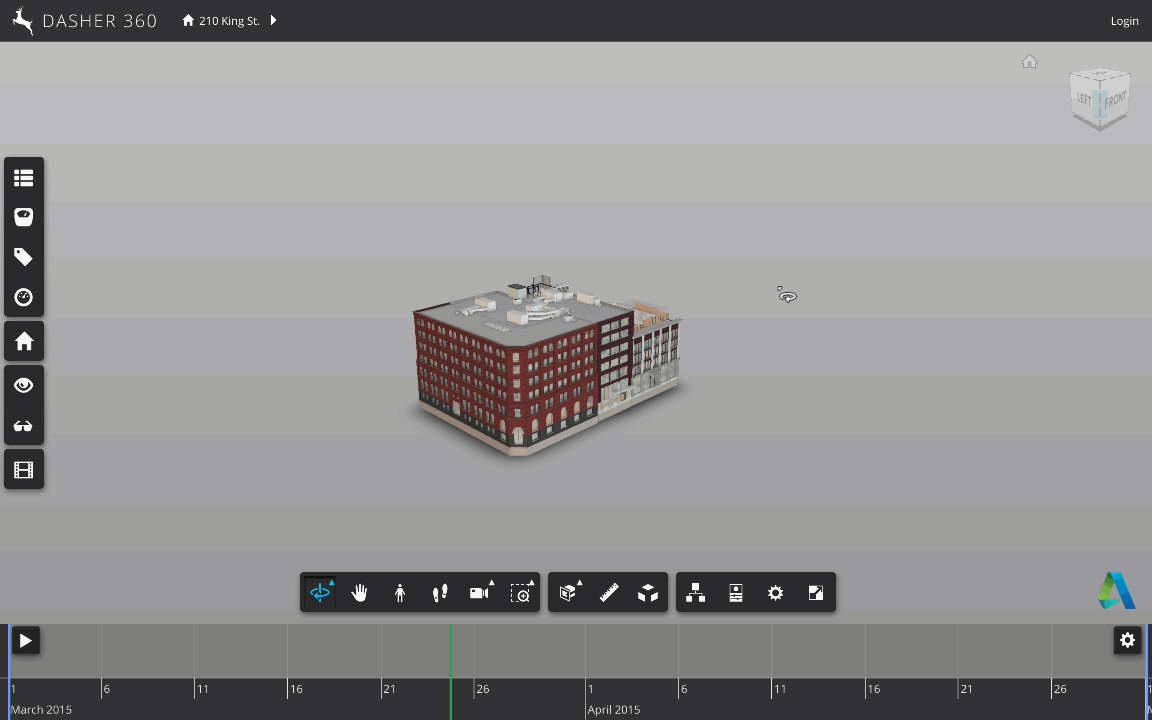Open the list panel in left sidebar
1152x720 pixels.
point(24,178)
